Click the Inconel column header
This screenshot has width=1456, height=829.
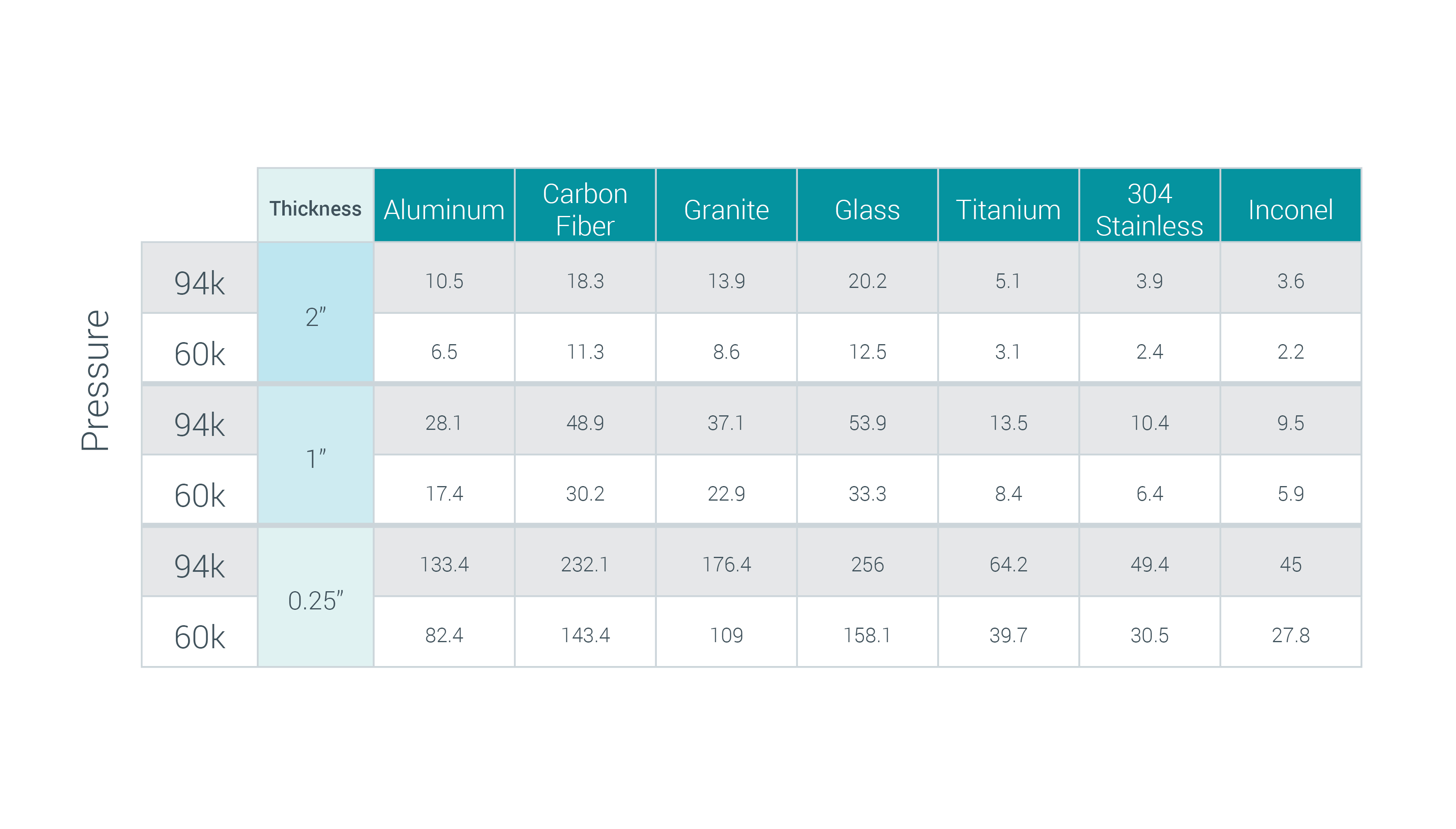click(1290, 209)
